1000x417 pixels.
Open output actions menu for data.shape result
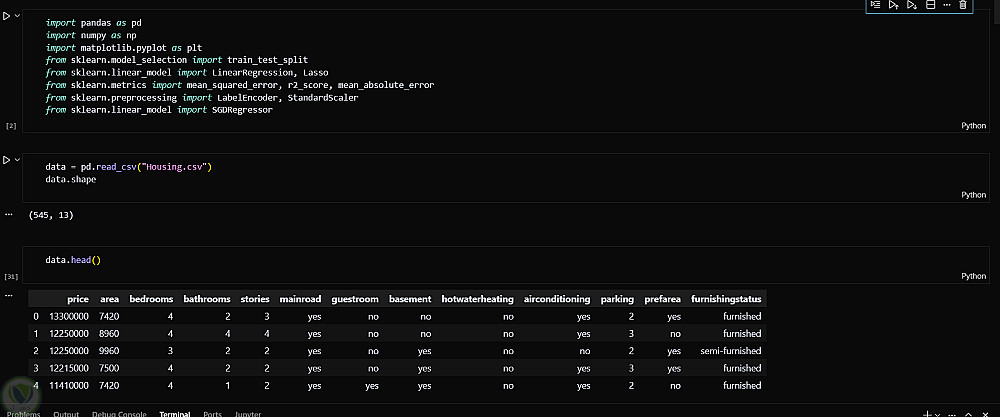pos(9,214)
